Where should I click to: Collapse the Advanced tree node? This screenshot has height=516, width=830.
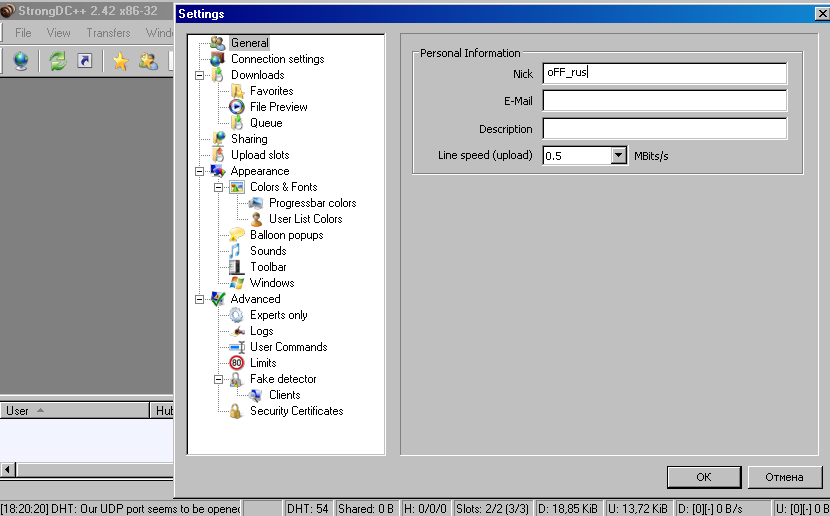tap(200, 300)
